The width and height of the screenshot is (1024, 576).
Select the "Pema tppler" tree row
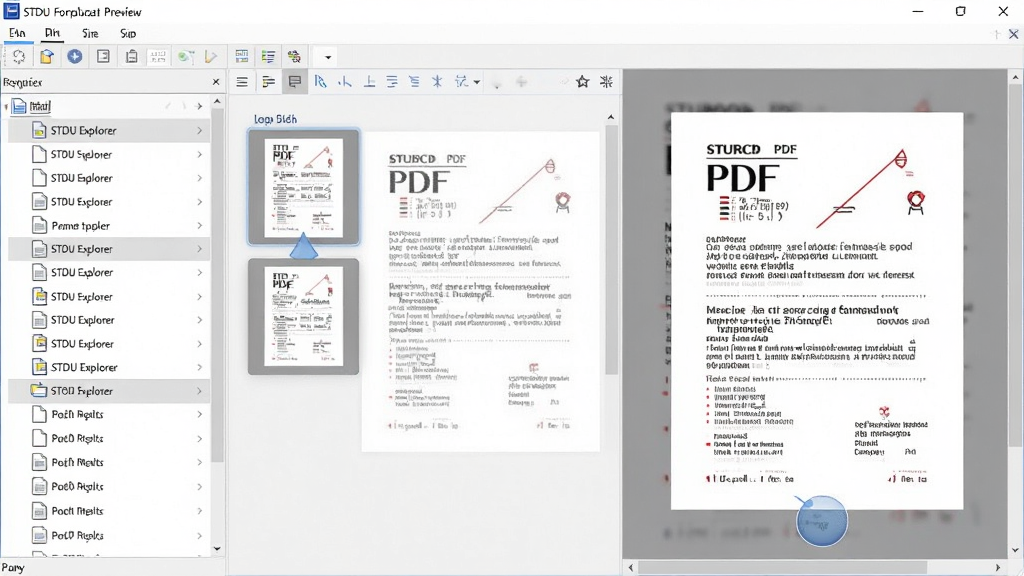pyautogui.click(x=109, y=225)
